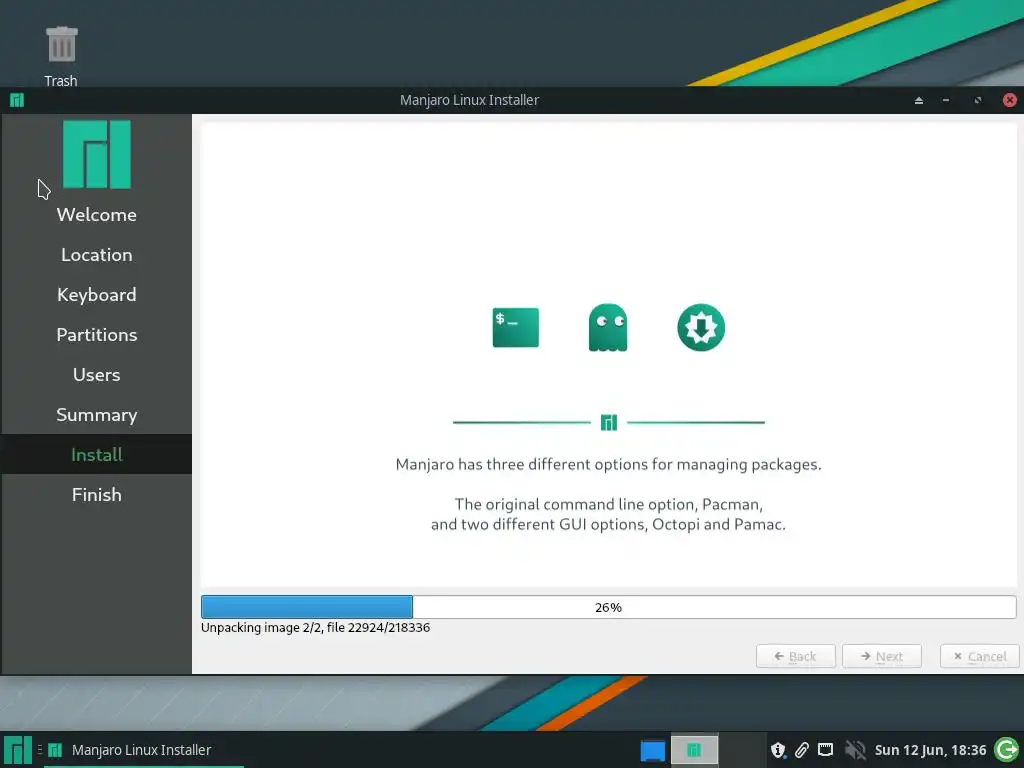Open the clipboard paperclip tray icon

pos(802,750)
